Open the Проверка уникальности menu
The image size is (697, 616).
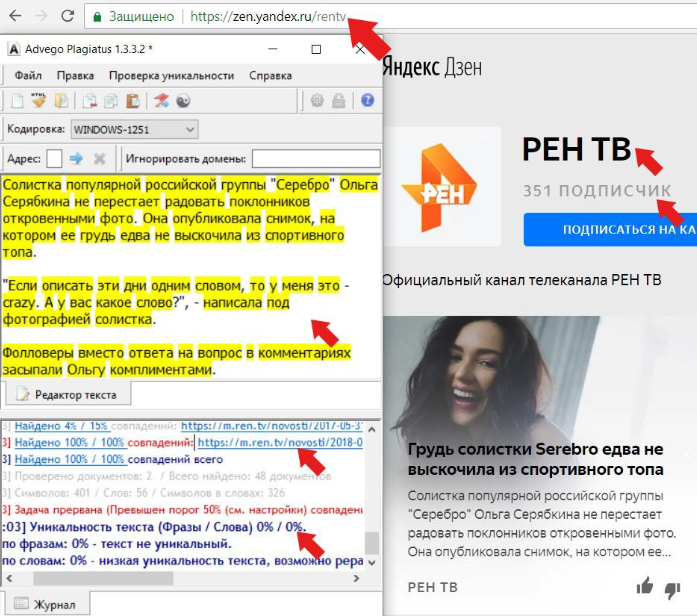pyautogui.click(x=172, y=76)
